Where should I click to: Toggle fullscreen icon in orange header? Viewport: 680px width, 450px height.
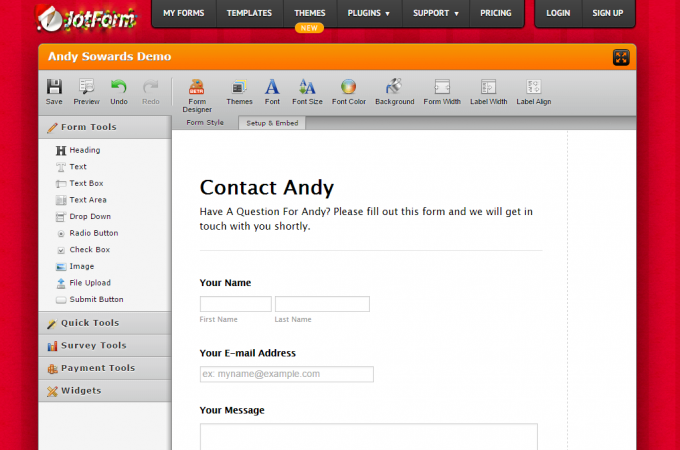pyautogui.click(x=621, y=58)
